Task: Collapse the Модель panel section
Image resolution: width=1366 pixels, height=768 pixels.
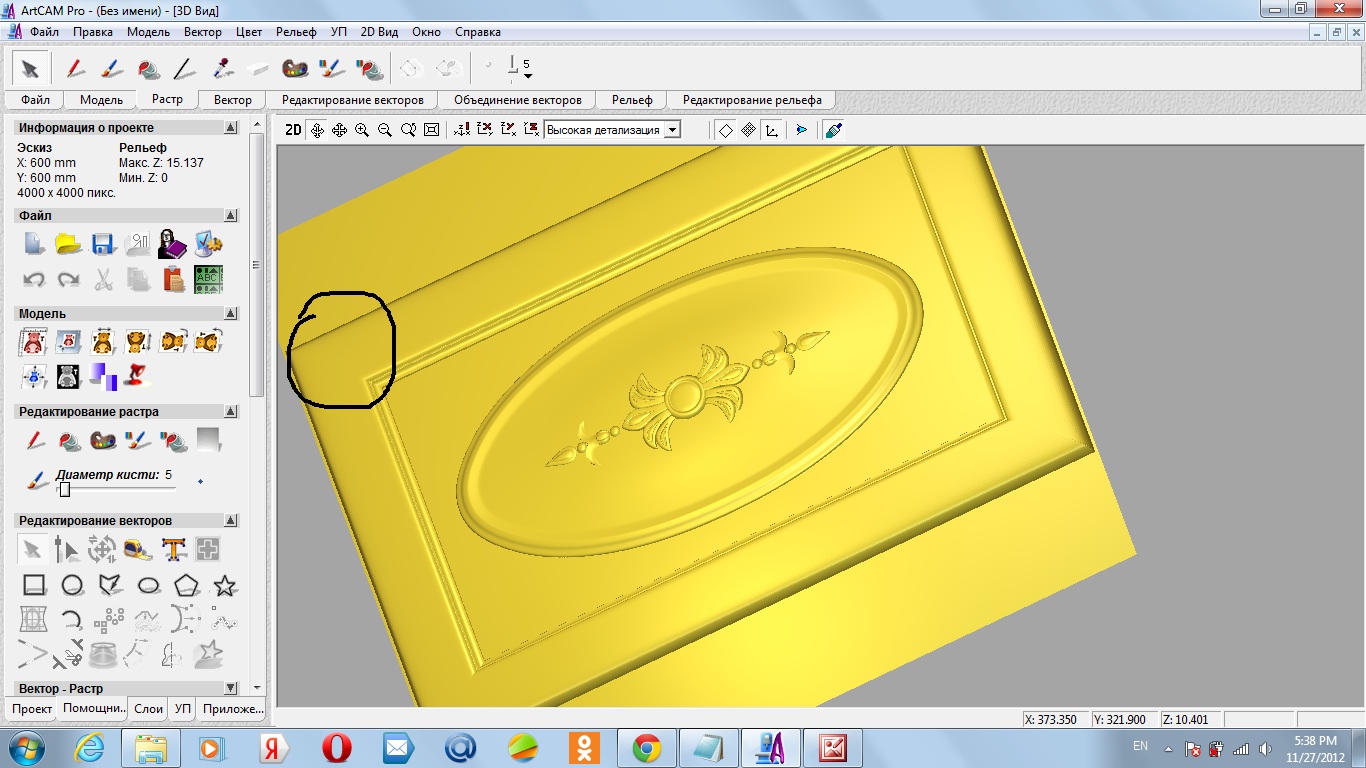Action: pyautogui.click(x=231, y=314)
